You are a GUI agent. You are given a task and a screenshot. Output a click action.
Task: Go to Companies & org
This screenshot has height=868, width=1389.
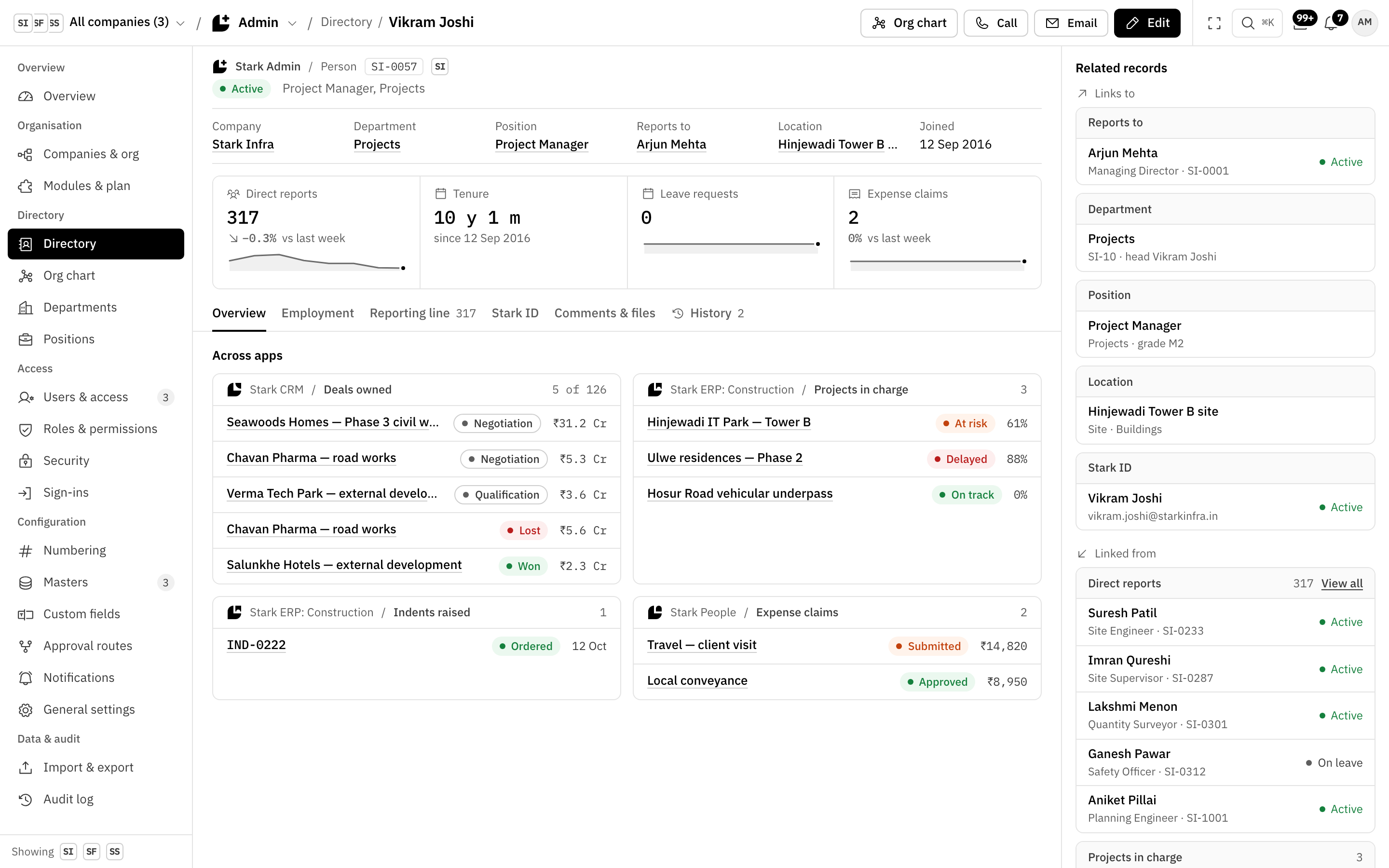pos(96,154)
